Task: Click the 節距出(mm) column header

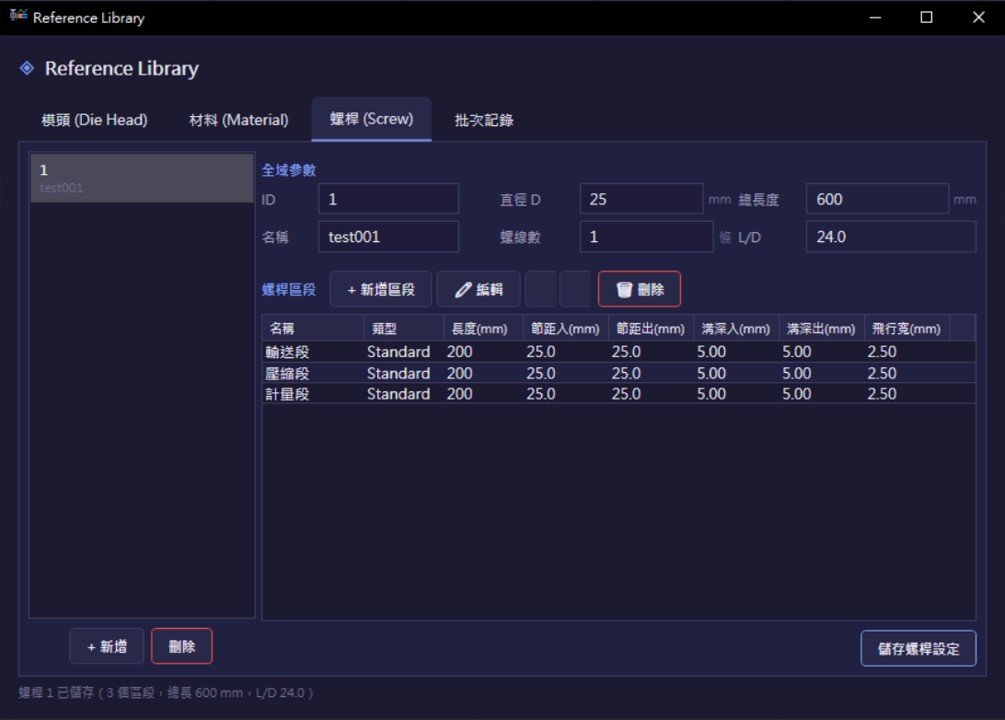Action: coord(651,328)
